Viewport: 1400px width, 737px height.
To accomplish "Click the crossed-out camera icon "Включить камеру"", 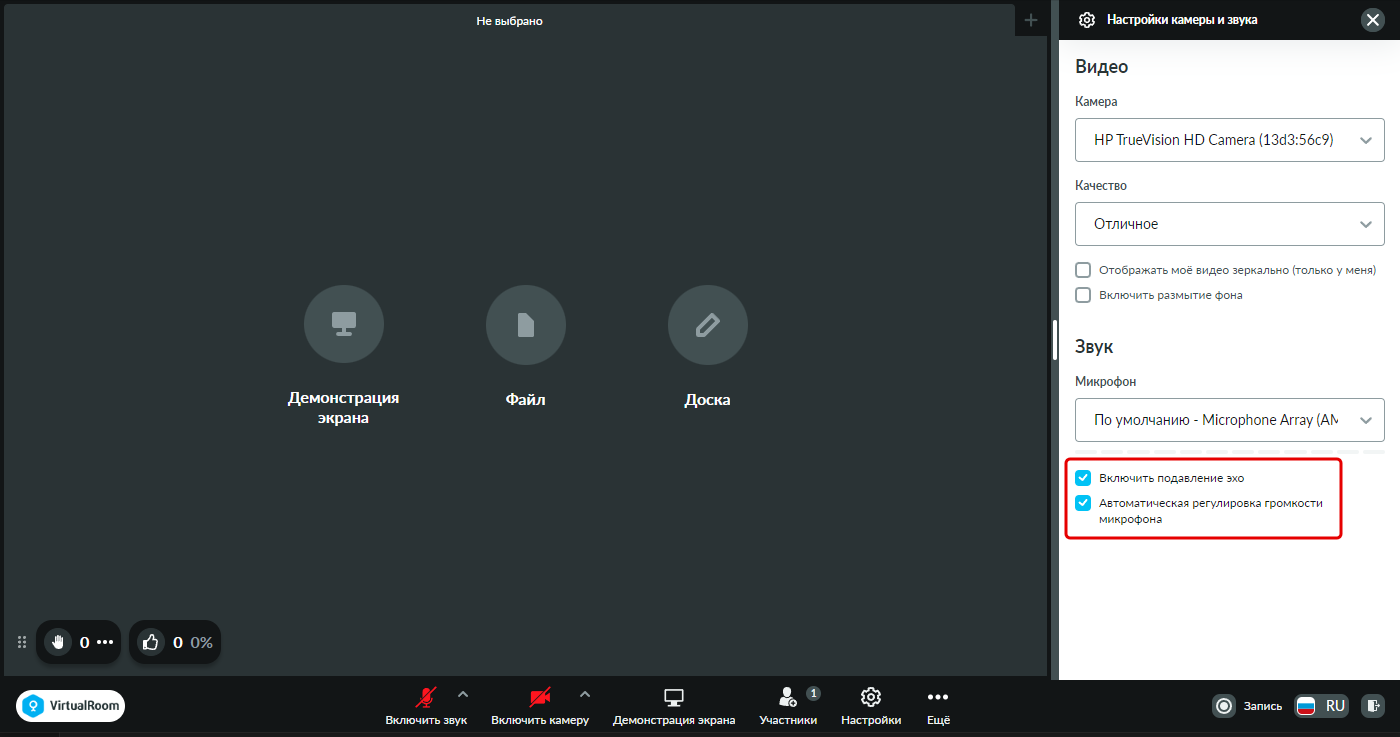I will (x=540, y=697).
